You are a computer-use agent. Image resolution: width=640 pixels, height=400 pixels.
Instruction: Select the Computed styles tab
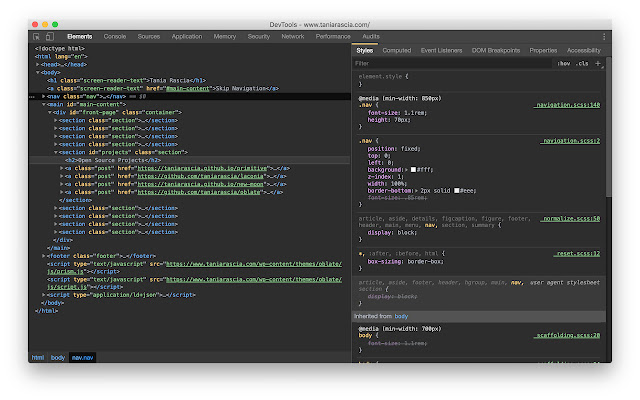[x=396, y=50]
